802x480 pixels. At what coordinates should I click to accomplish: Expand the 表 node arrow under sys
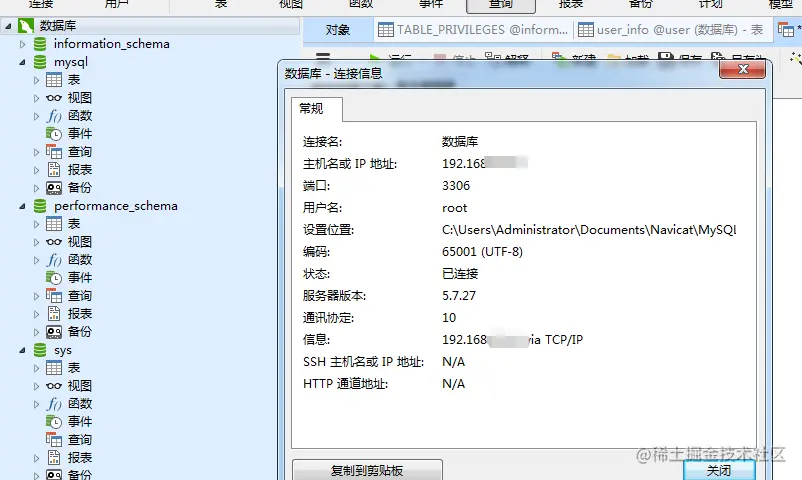[x=36, y=368]
